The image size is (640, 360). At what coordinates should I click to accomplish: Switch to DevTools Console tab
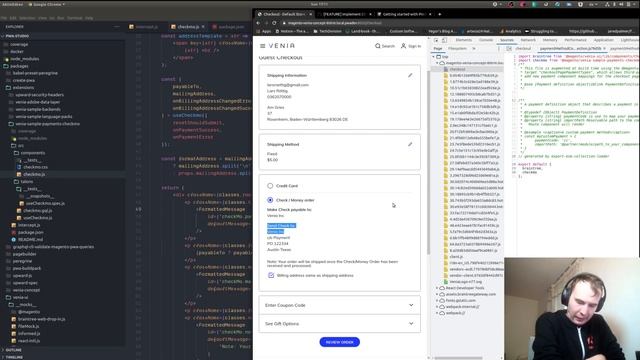486,40
